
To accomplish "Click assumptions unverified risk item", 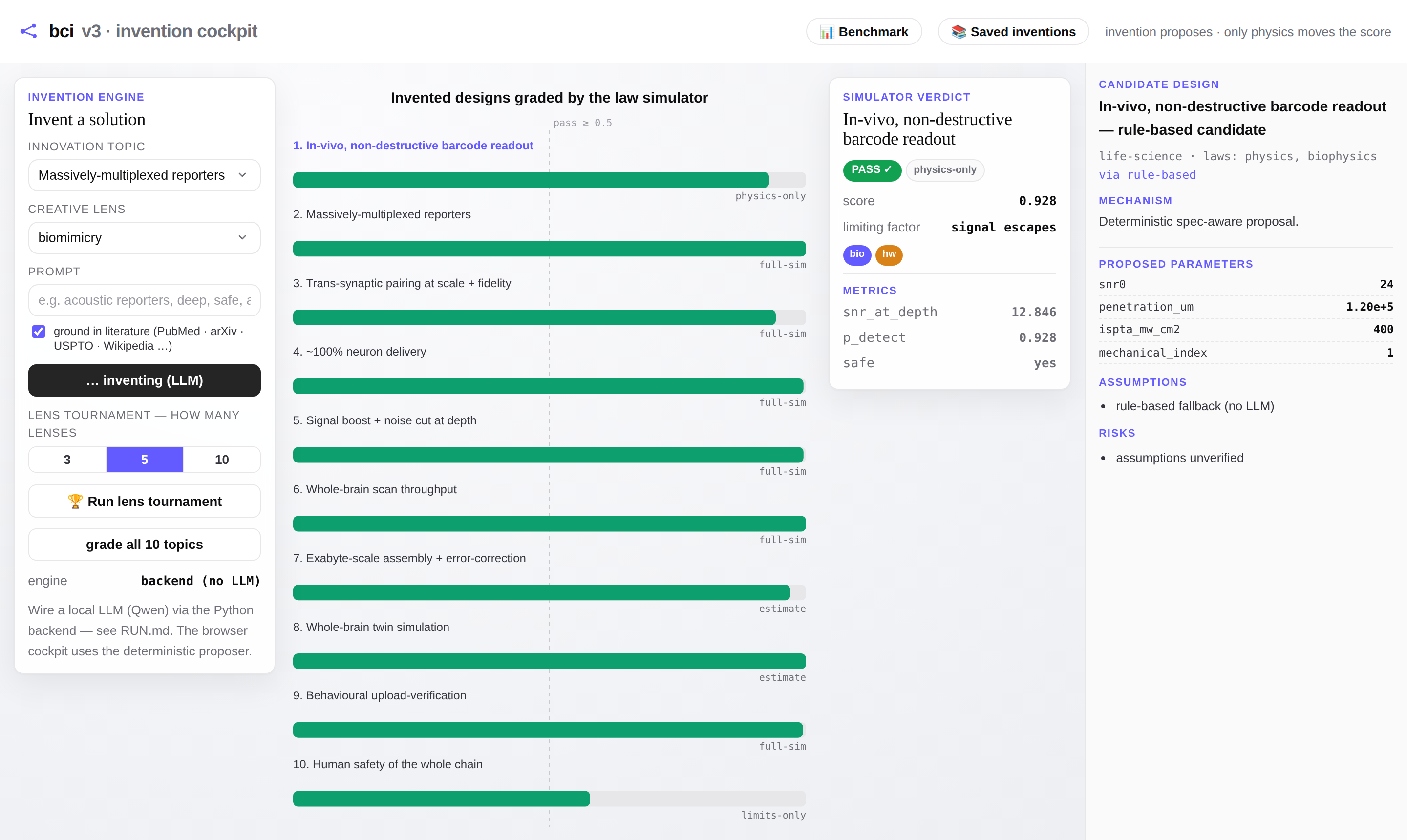I will point(1179,458).
